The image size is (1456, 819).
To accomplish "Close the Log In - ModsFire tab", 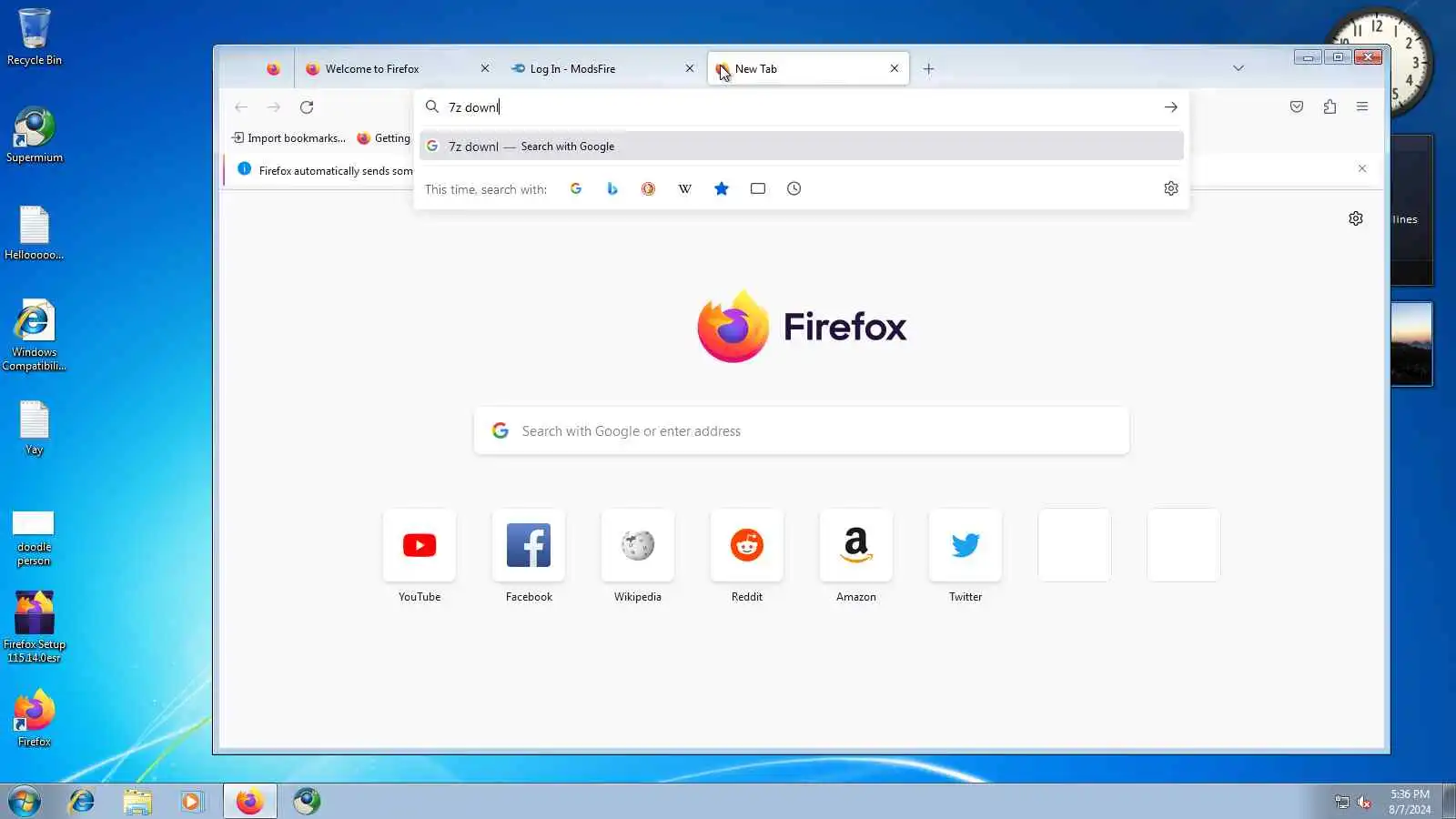I will coord(690,68).
